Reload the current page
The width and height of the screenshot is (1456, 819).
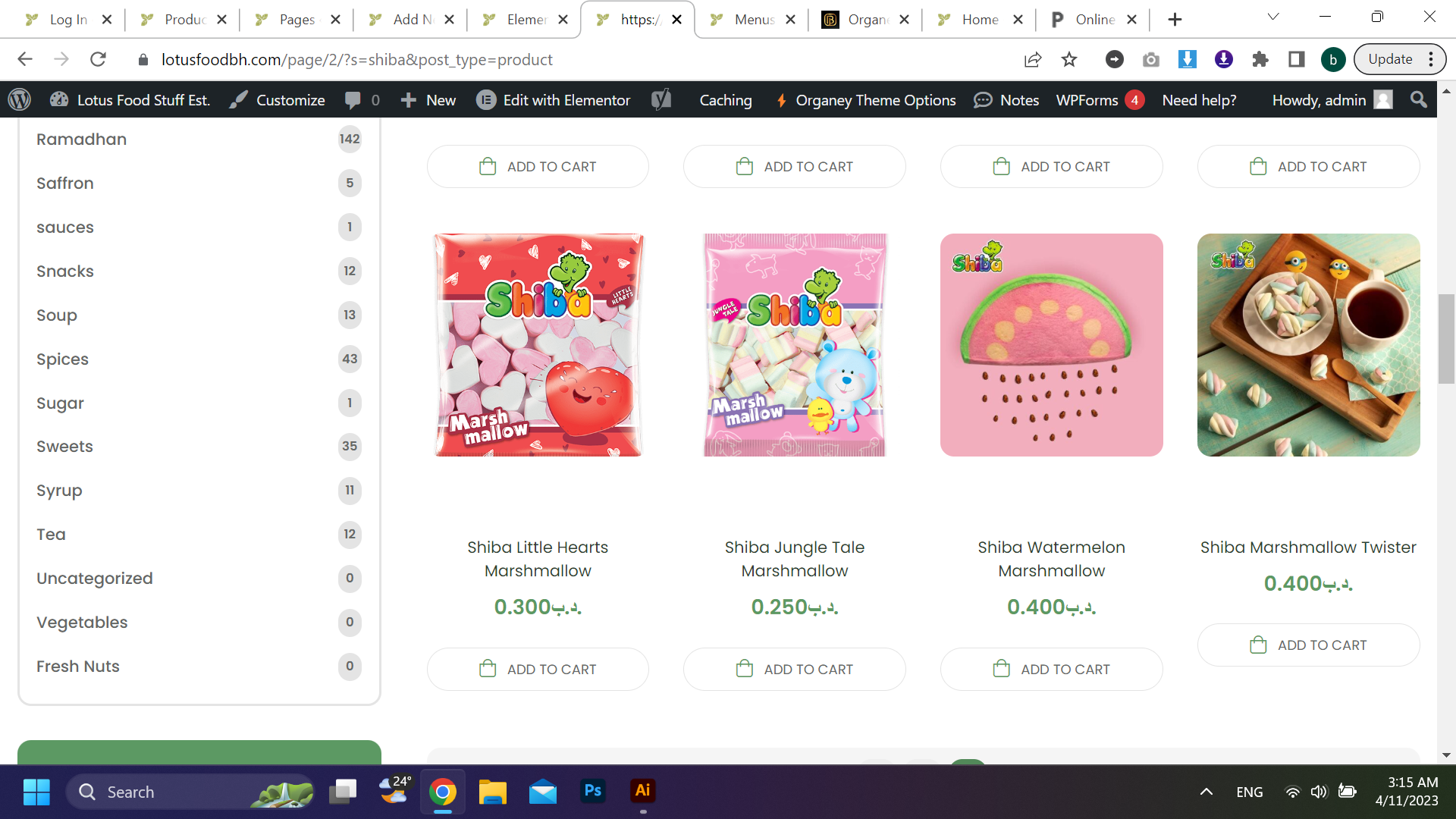pos(98,59)
